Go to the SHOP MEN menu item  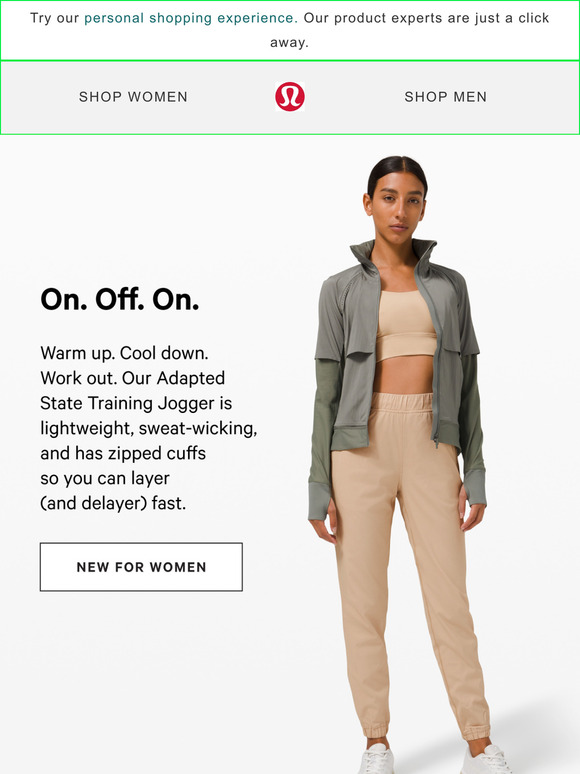[x=446, y=97]
